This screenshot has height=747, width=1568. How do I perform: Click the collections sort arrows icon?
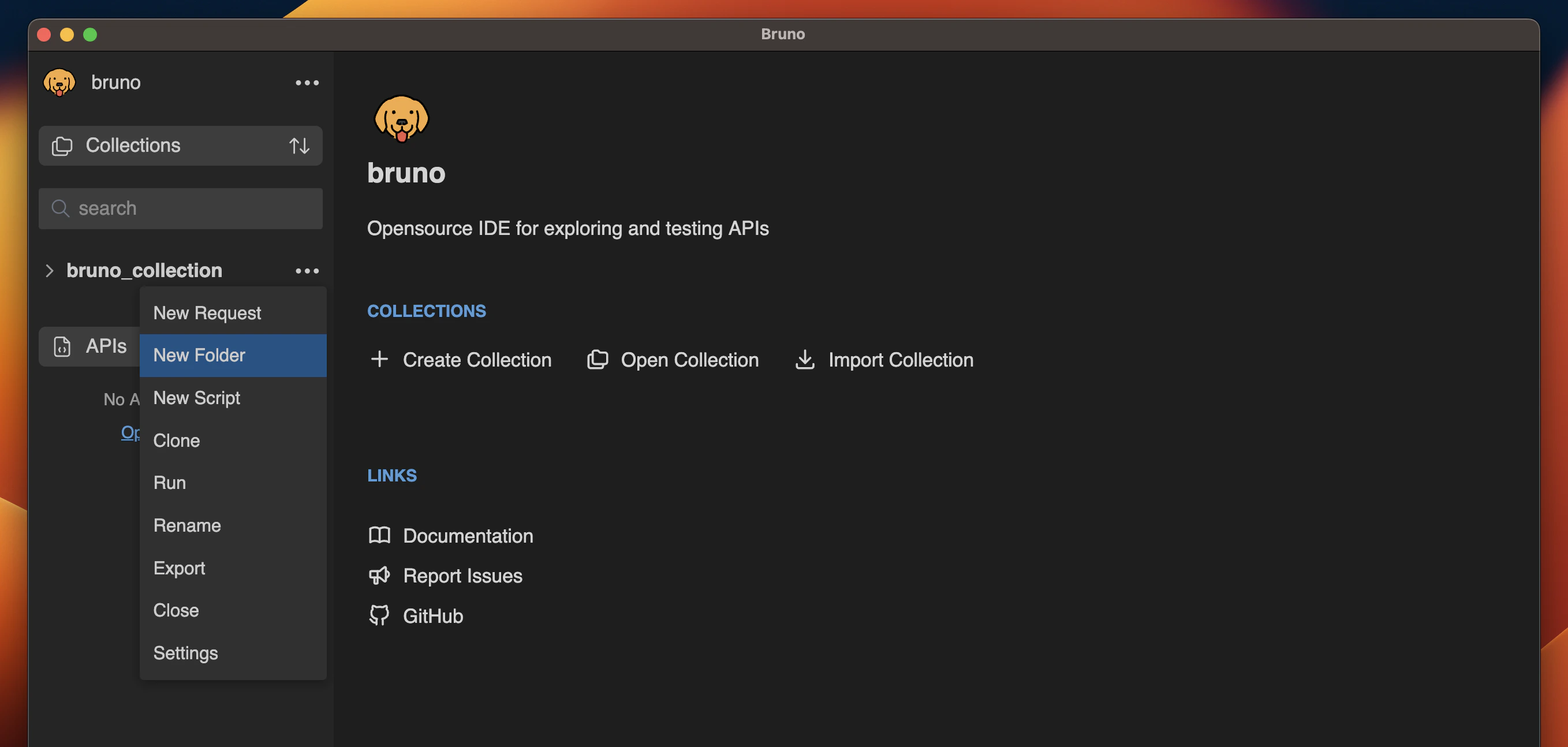299,145
